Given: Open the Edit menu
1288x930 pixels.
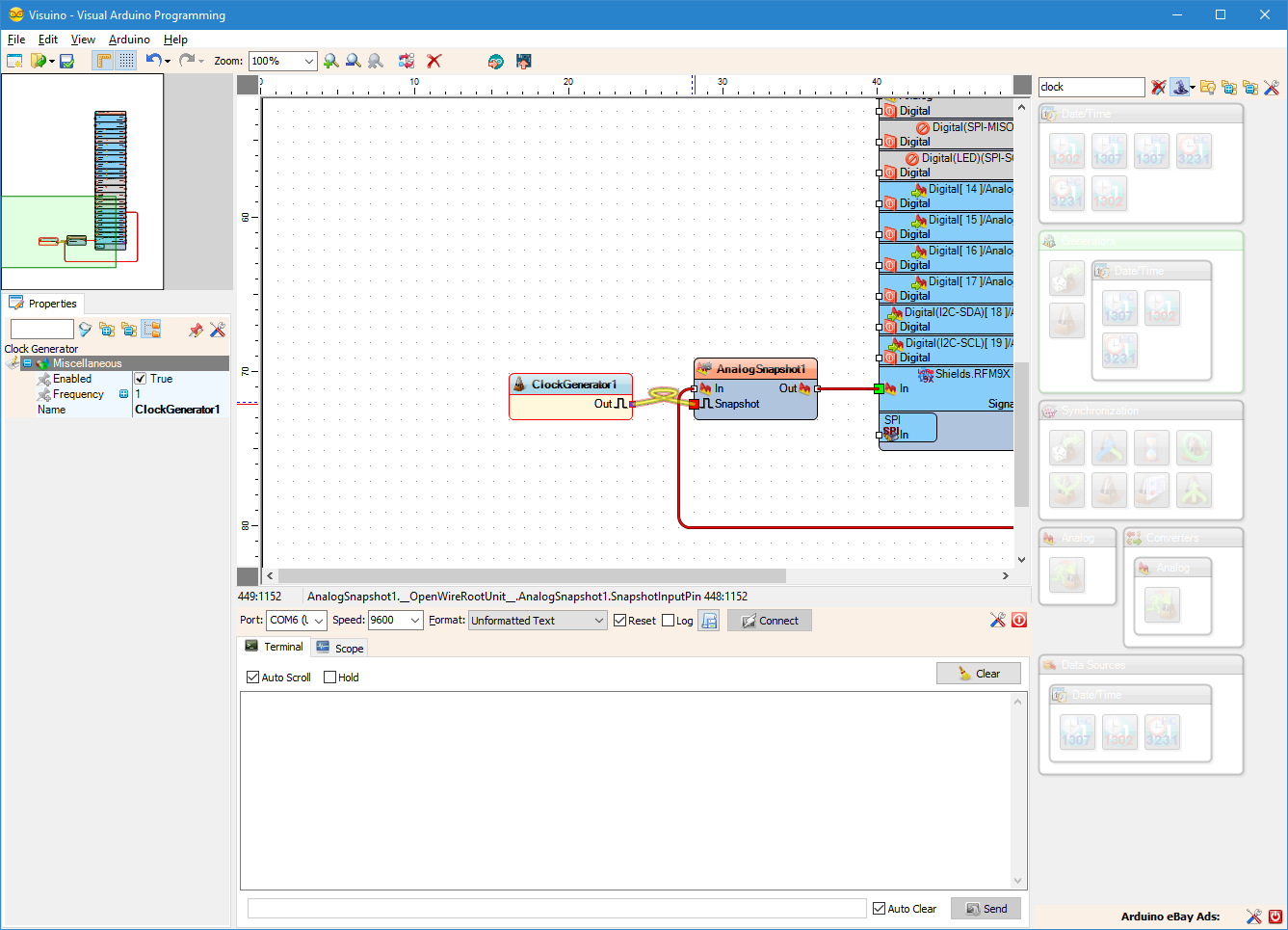Looking at the screenshot, I should click(x=48, y=40).
